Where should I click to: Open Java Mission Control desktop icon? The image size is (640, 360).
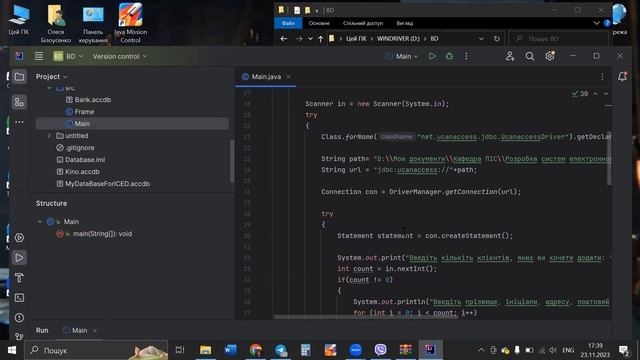(x=130, y=23)
